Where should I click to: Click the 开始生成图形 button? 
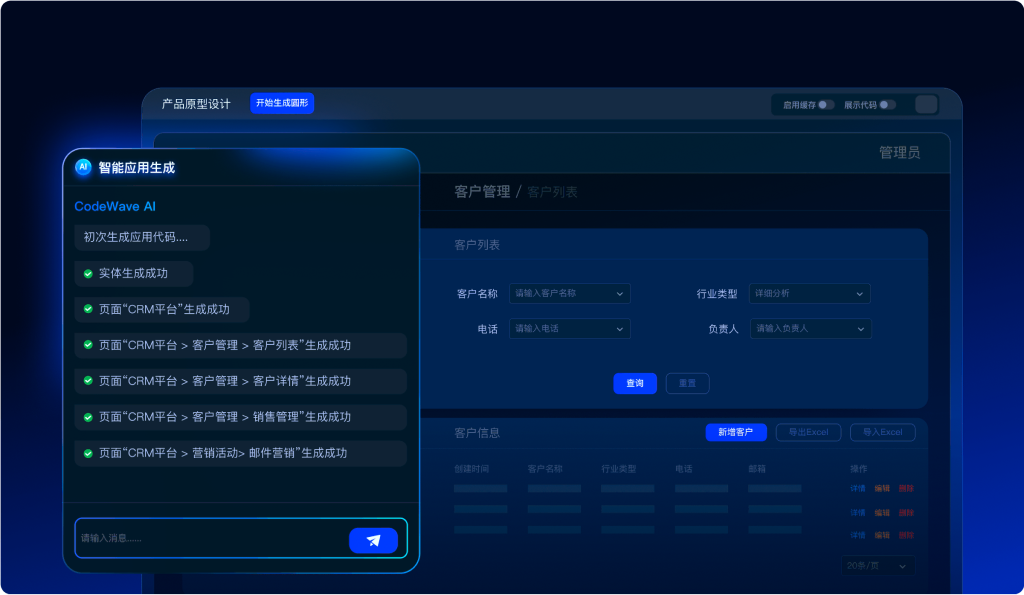click(282, 103)
